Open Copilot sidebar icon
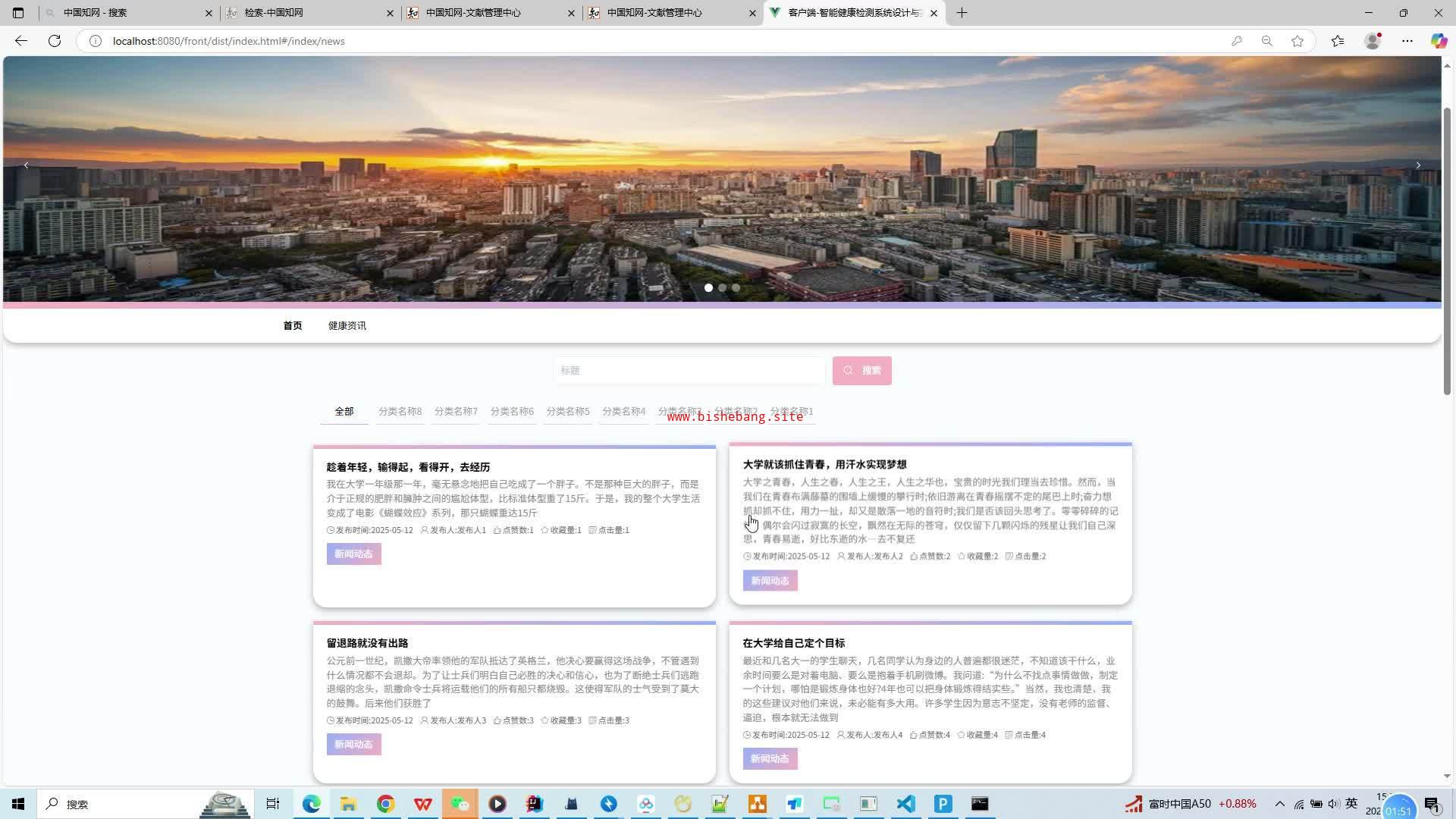 click(x=1439, y=41)
